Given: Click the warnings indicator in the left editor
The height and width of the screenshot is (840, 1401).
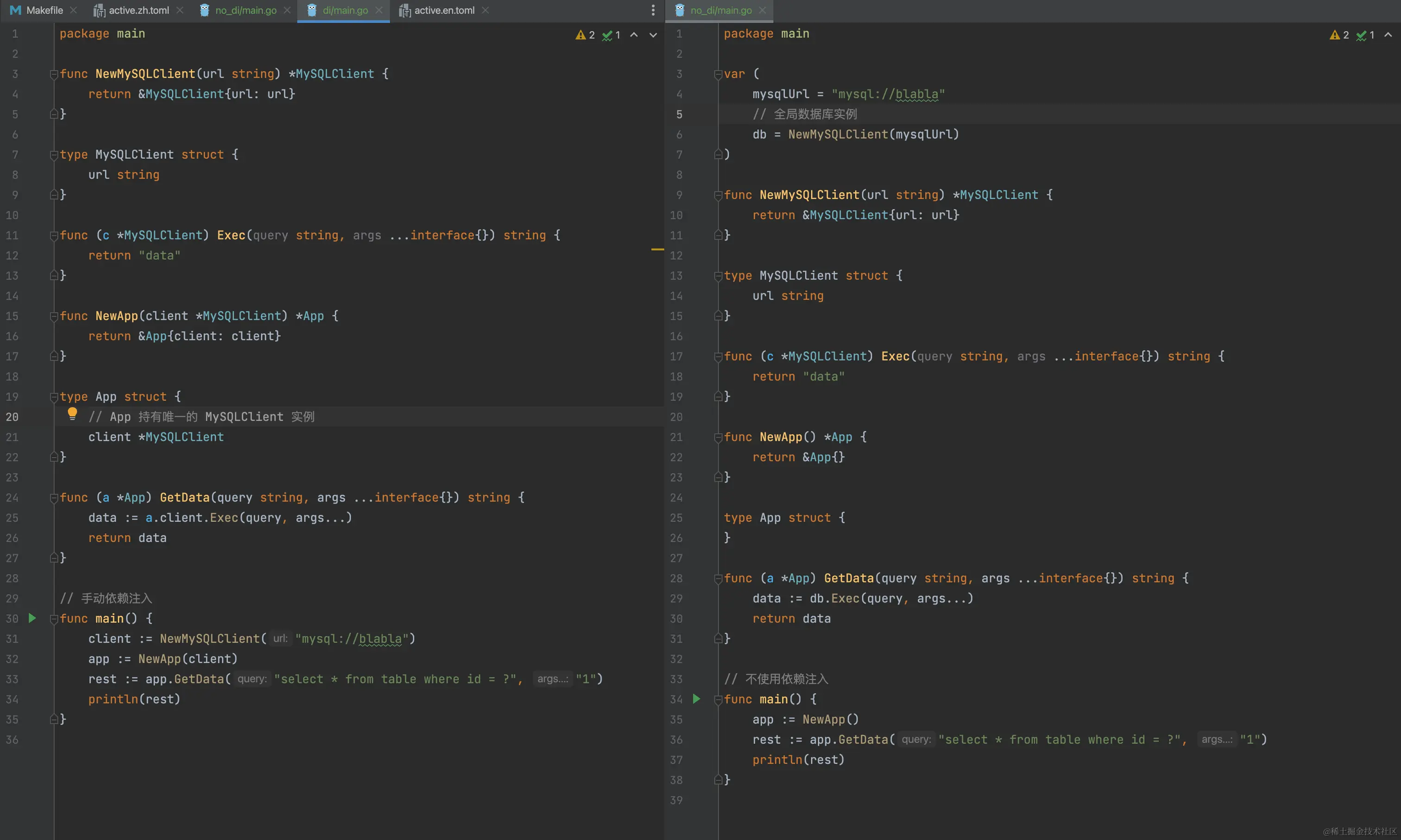Looking at the screenshot, I should [x=585, y=35].
